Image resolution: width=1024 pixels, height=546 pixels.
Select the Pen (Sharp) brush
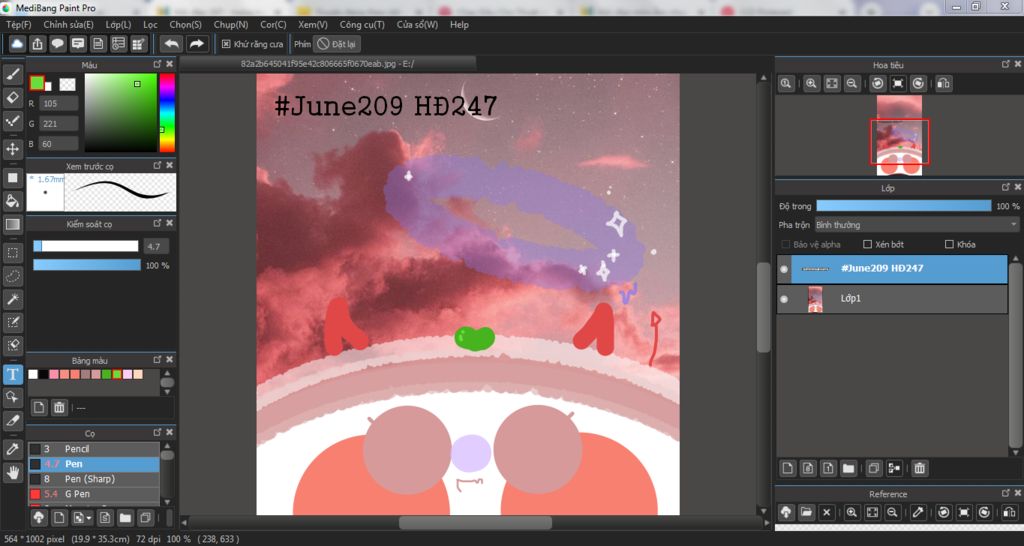tap(93, 479)
